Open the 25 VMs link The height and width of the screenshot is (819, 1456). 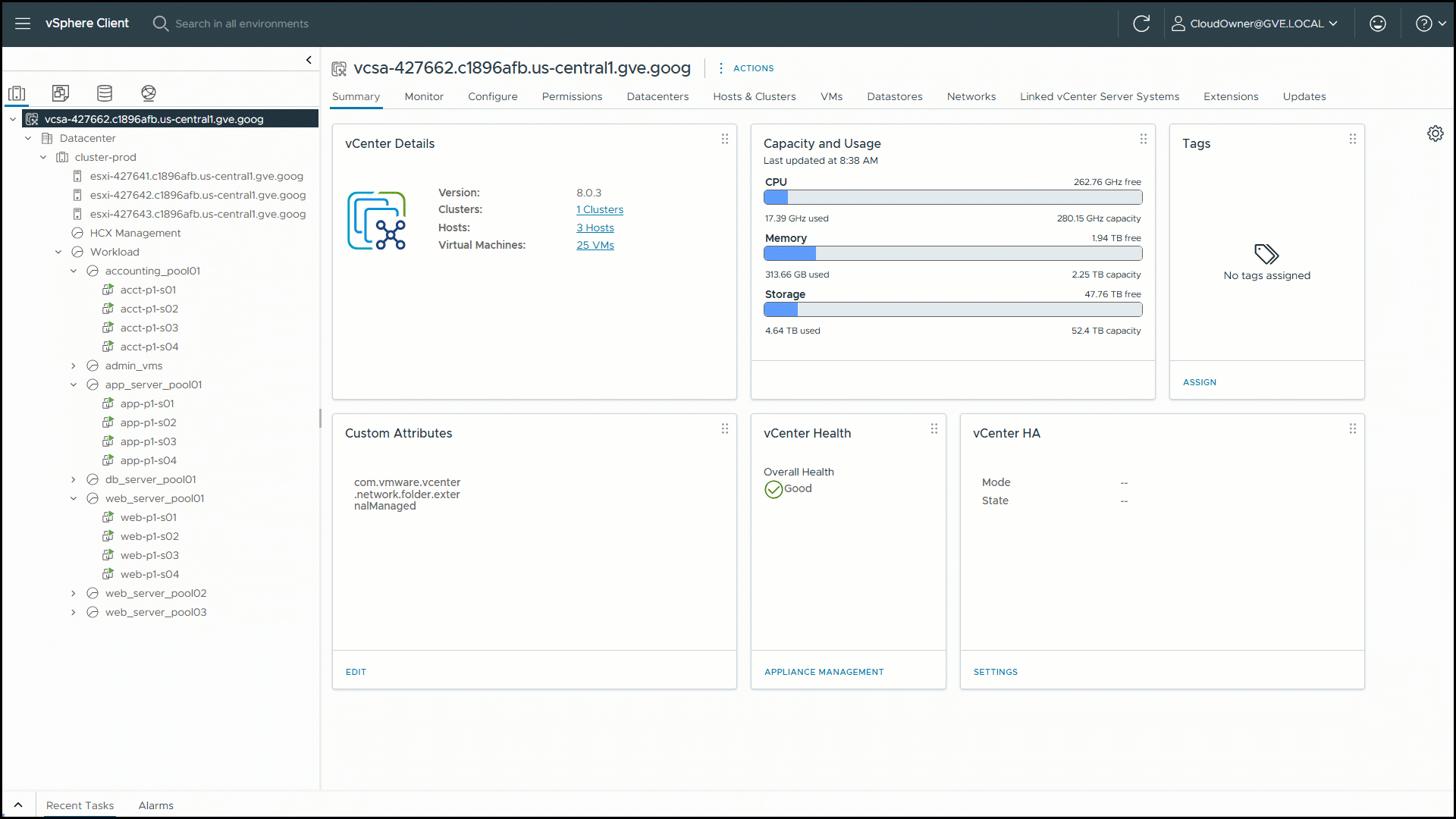[595, 246]
